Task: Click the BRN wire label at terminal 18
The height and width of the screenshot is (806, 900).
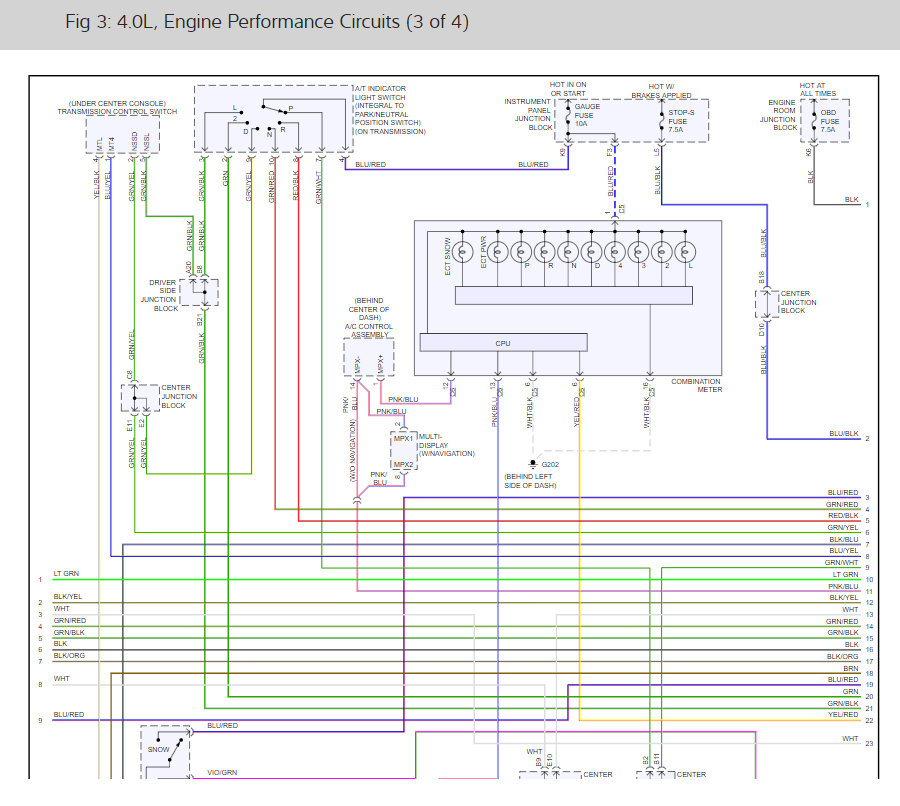Action: coord(851,668)
